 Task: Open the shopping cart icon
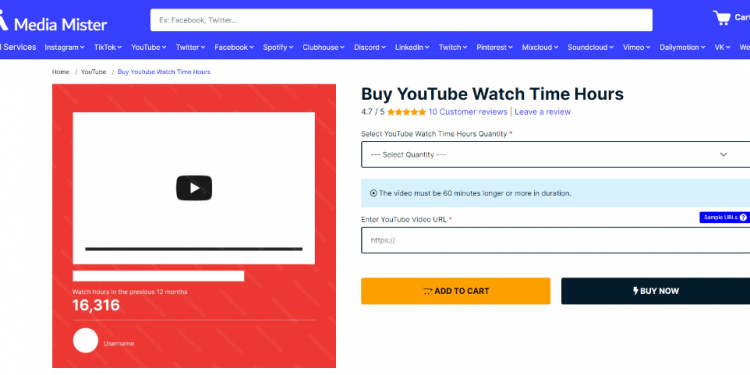(x=722, y=18)
